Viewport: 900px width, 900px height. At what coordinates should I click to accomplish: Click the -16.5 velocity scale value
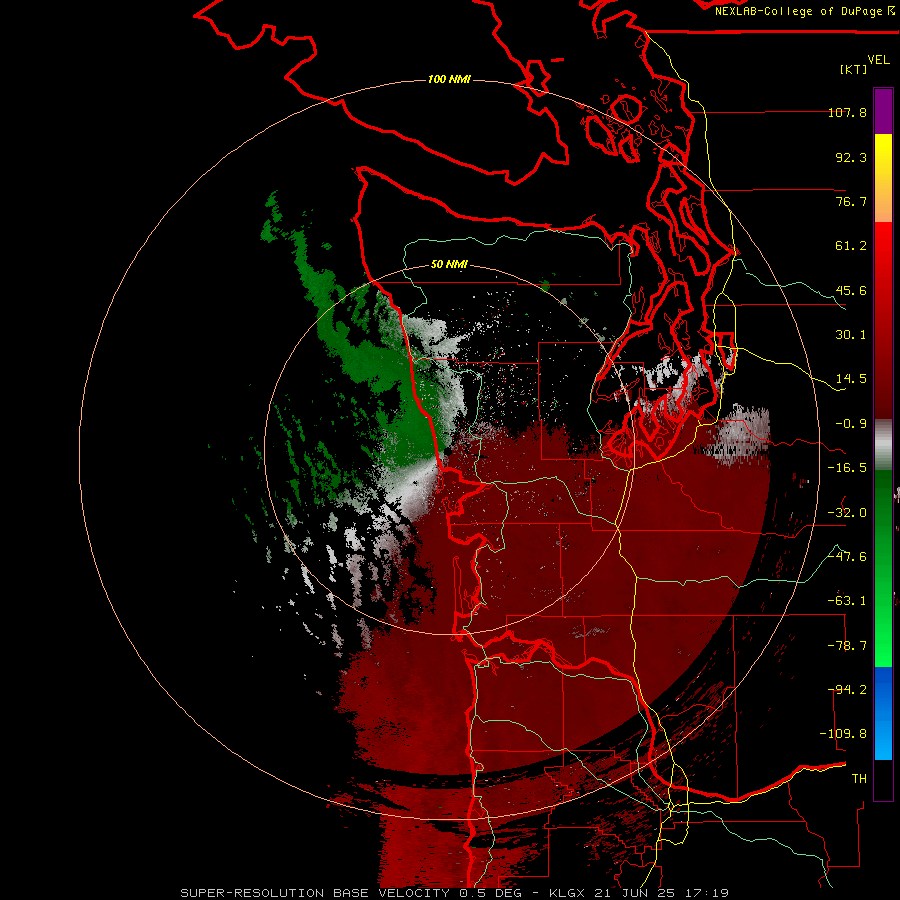(x=847, y=468)
